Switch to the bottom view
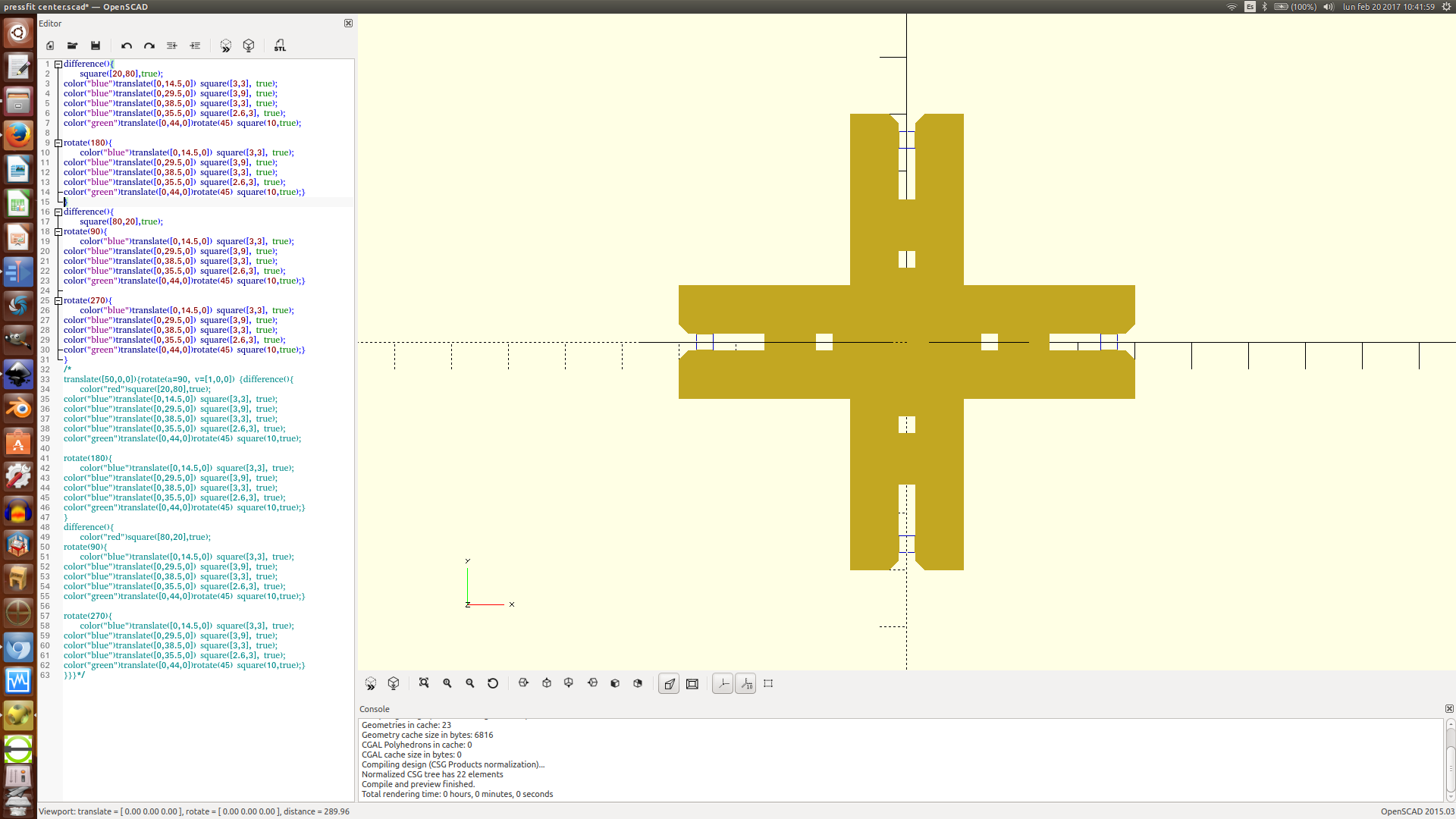Screen dimensions: 1456x819 tap(569, 683)
